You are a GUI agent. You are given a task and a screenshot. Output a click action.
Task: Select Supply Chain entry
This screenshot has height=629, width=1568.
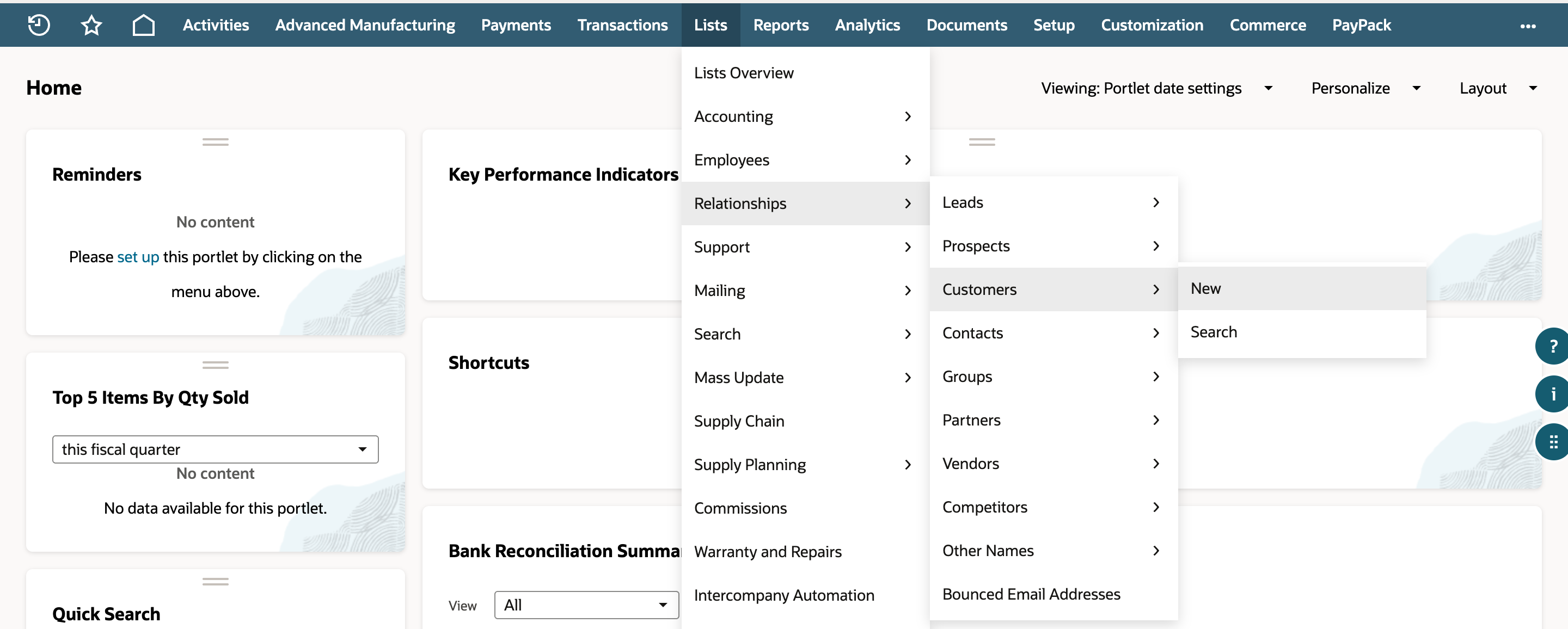pos(805,421)
